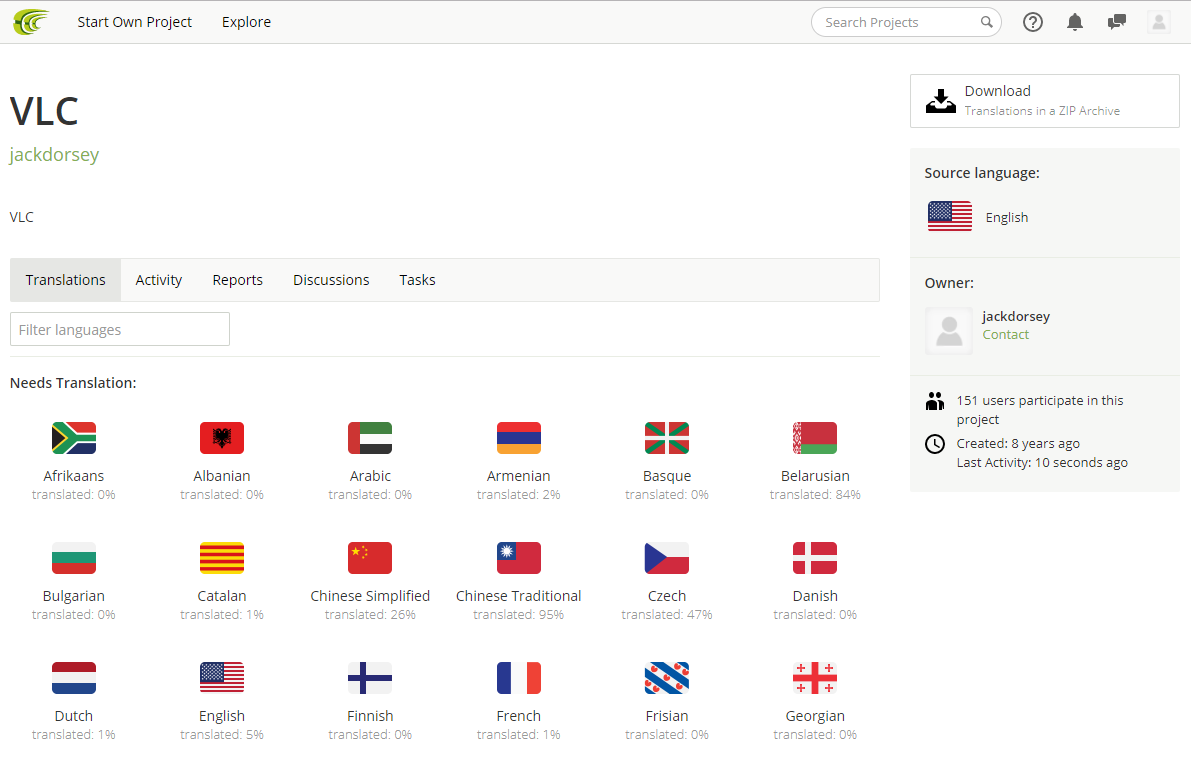The image size is (1191, 770).
Task: Click the French flag icon
Action: click(x=519, y=678)
